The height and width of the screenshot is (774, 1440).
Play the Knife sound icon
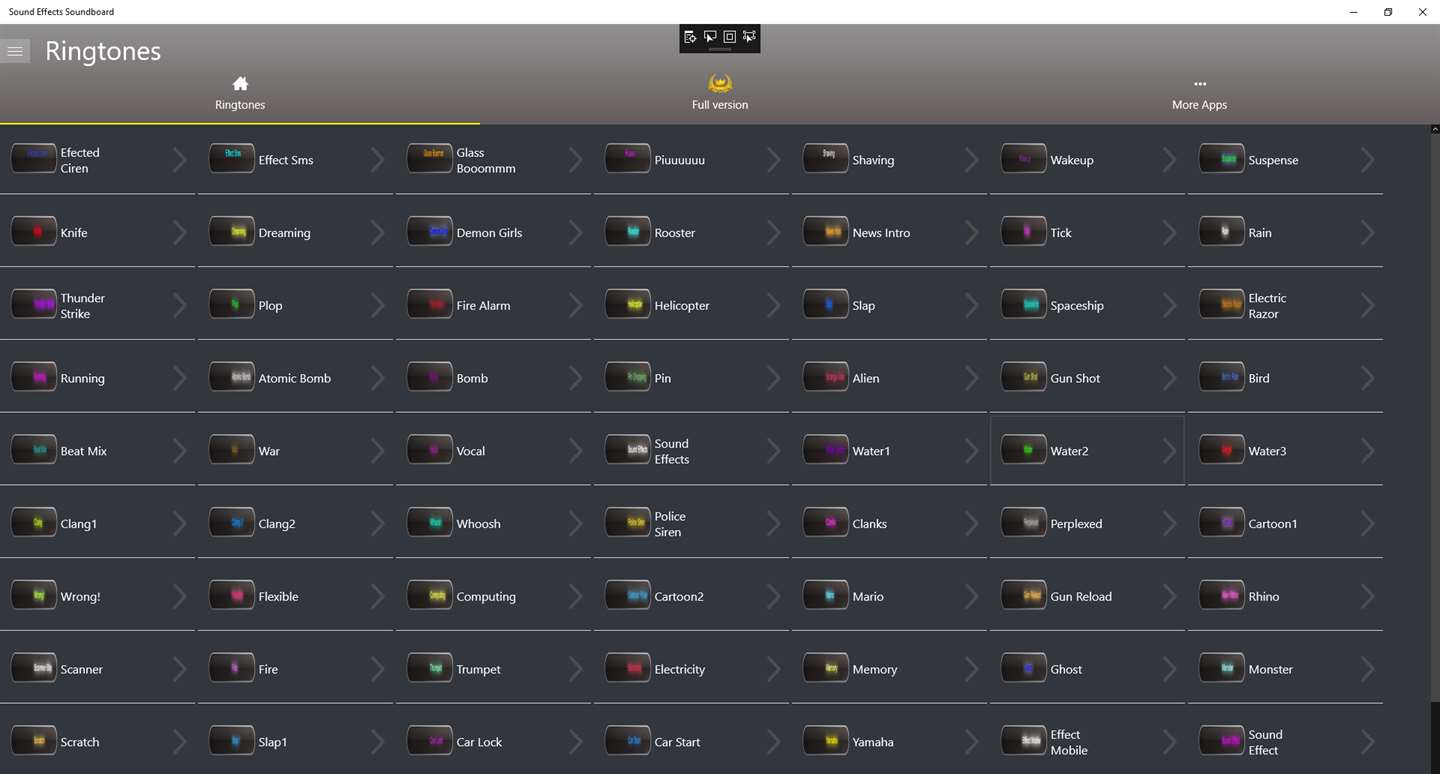[34, 232]
